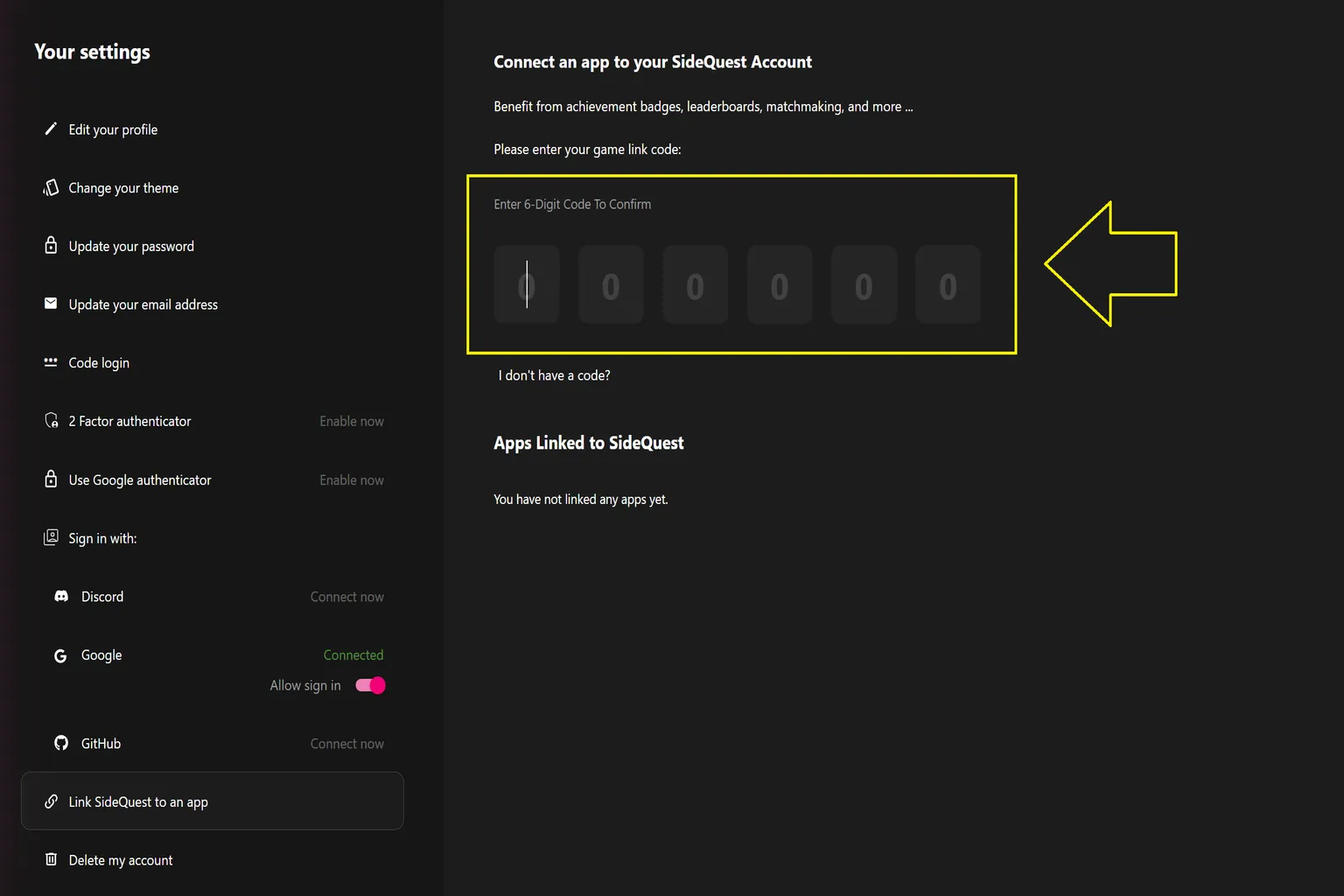Viewport: 1344px width, 896px height.
Task: Click the envelope icon beside Update your email address
Action: 51,304
